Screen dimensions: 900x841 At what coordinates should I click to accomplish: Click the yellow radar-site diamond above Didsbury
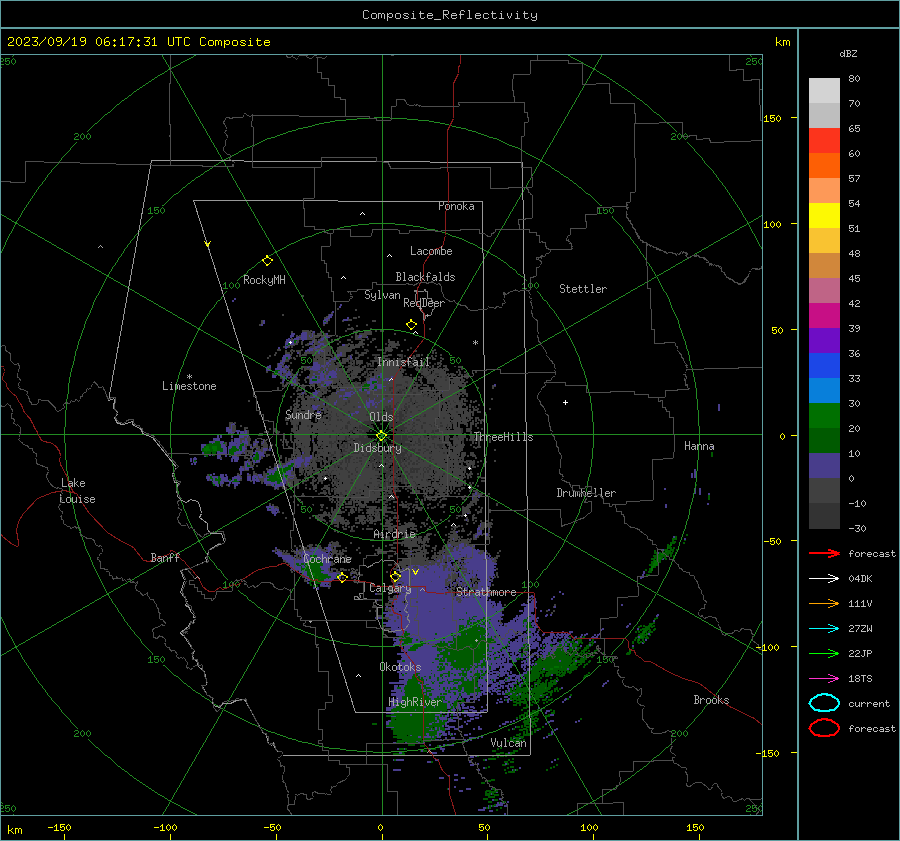pos(381,436)
